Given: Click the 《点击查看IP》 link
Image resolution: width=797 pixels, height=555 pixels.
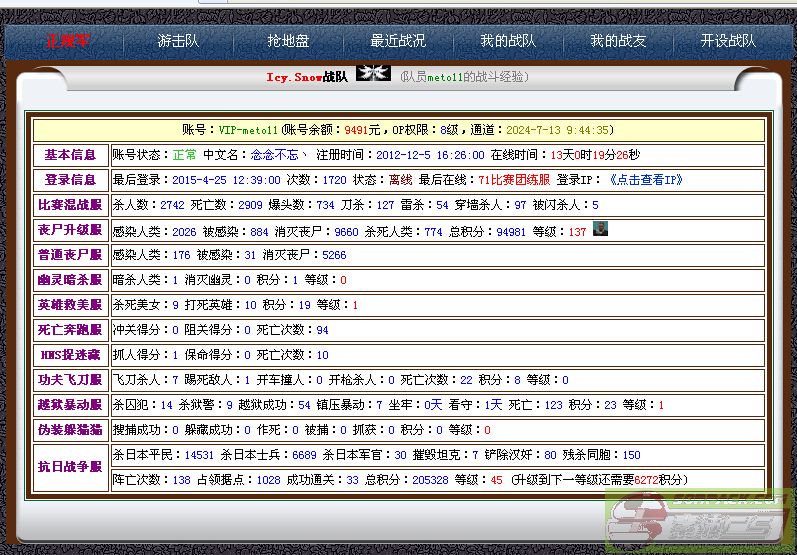Looking at the screenshot, I should click(646, 180).
